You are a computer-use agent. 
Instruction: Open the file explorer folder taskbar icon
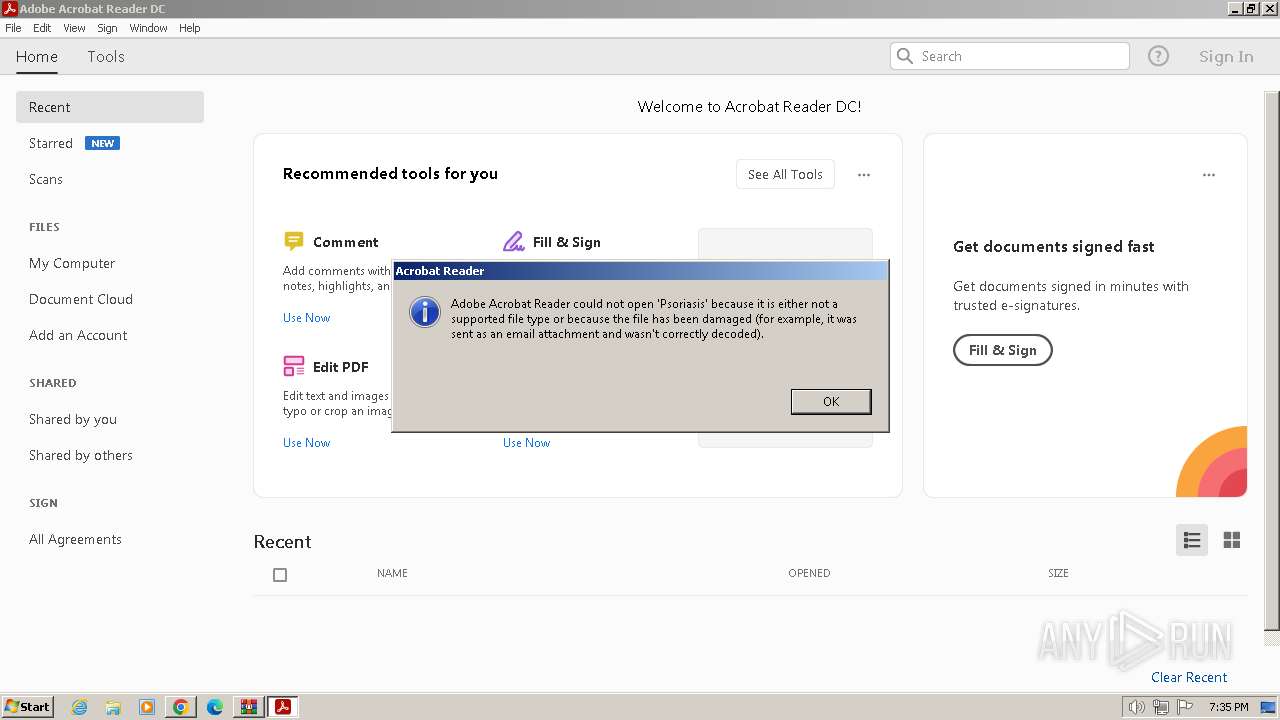113,707
